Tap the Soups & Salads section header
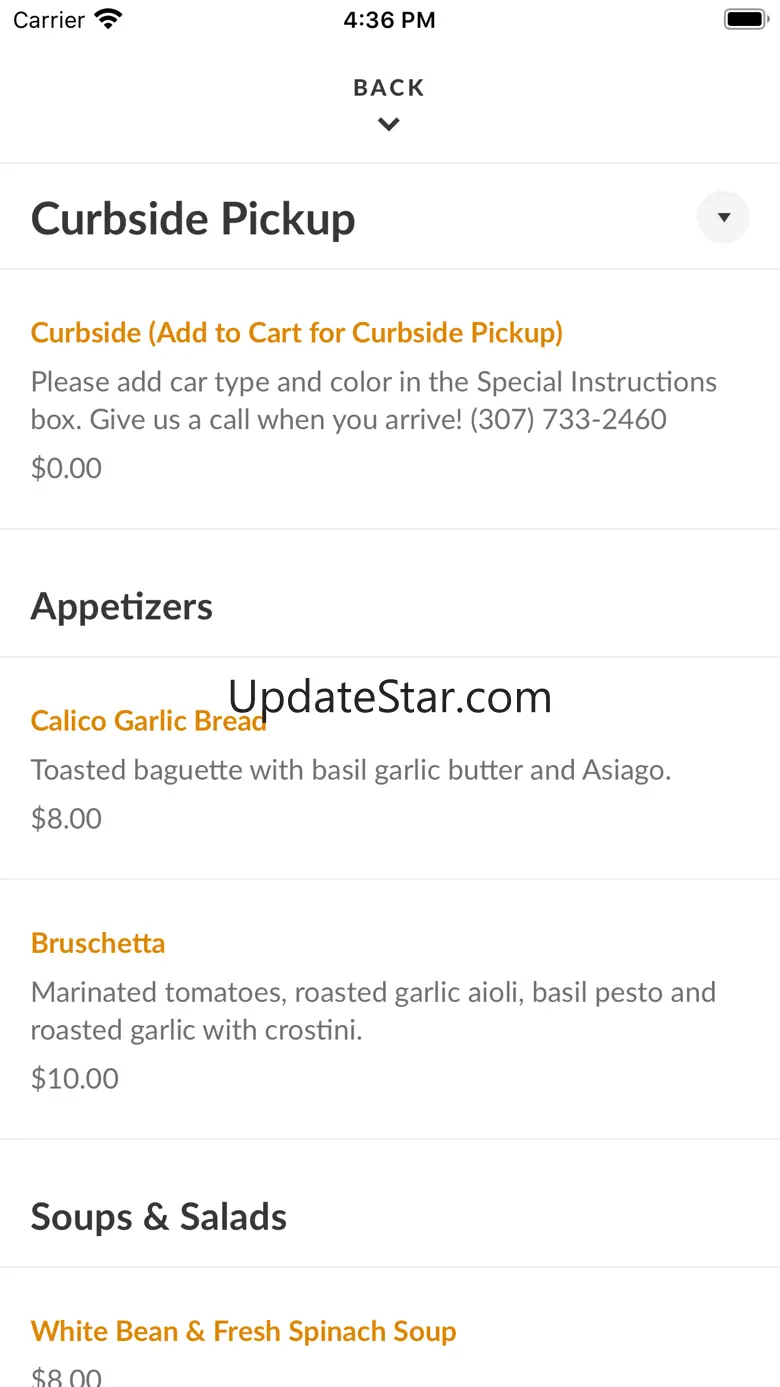 coord(159,1217)
